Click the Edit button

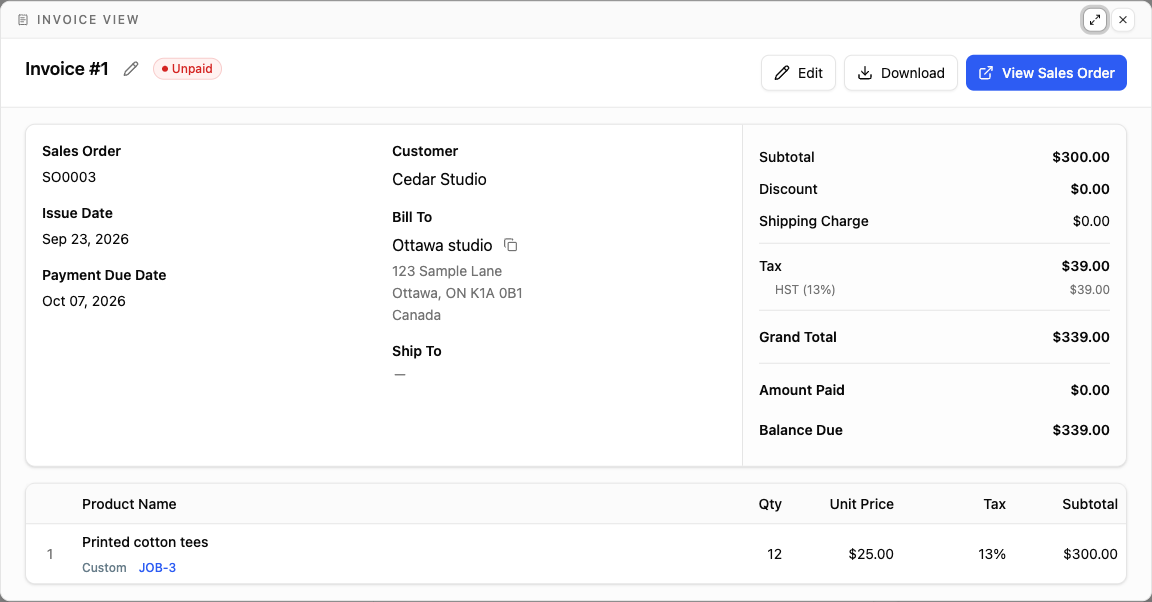pyautogui.click(x=798, y=73)
